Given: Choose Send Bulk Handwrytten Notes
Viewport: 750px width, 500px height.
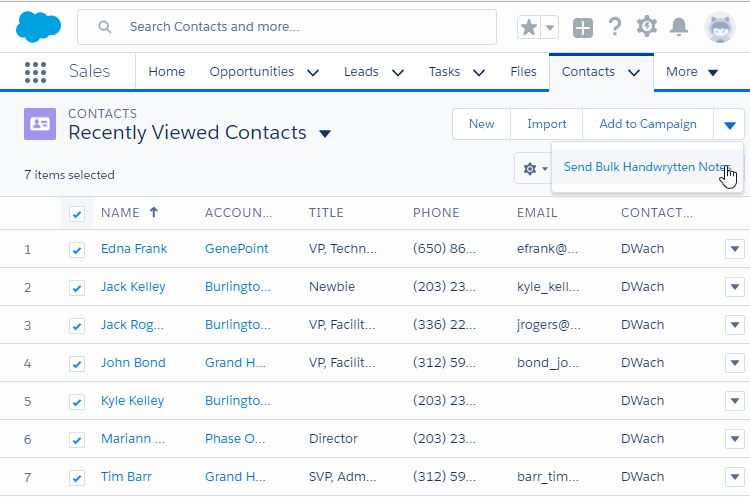Looking at the screenshot, I should (646, 167).
